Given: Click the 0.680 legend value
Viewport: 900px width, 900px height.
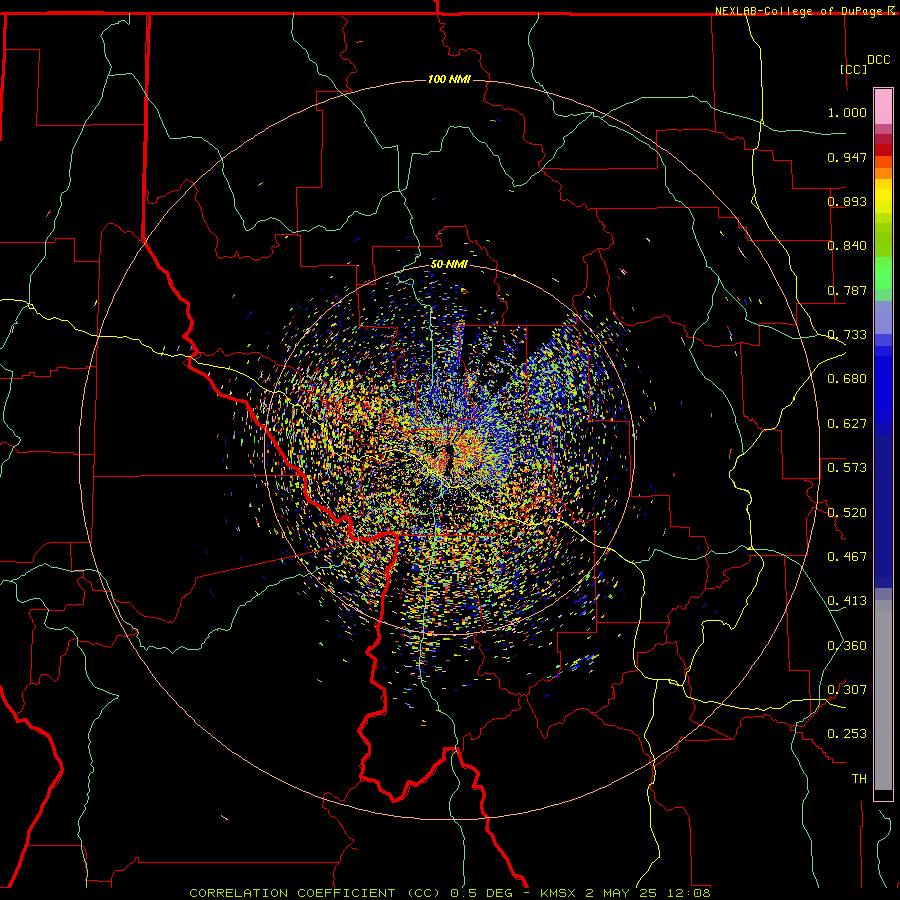Looking at the screenshot, I should tap(847, 379).
